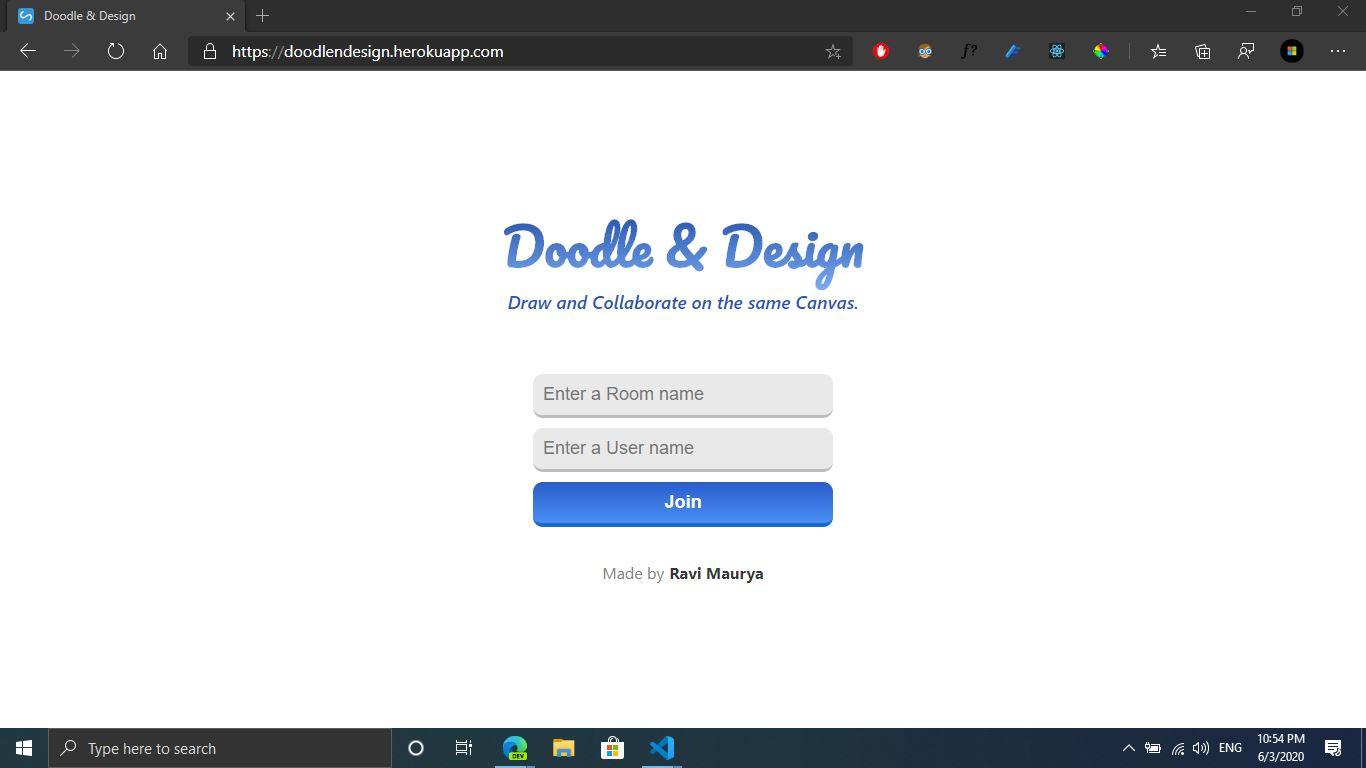Open the Ravi Maurya author link
This screenshot has width=1366, height=768.
pyautogui.click(x=716, y=574)
